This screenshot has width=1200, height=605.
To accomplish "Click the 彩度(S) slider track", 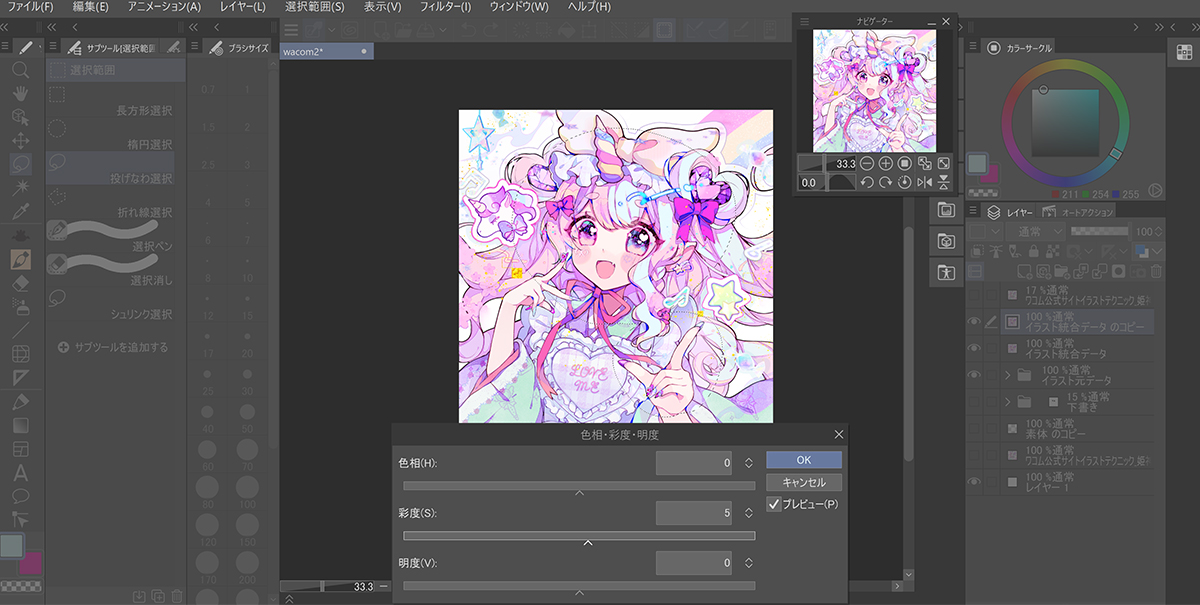I will (579, 535).
